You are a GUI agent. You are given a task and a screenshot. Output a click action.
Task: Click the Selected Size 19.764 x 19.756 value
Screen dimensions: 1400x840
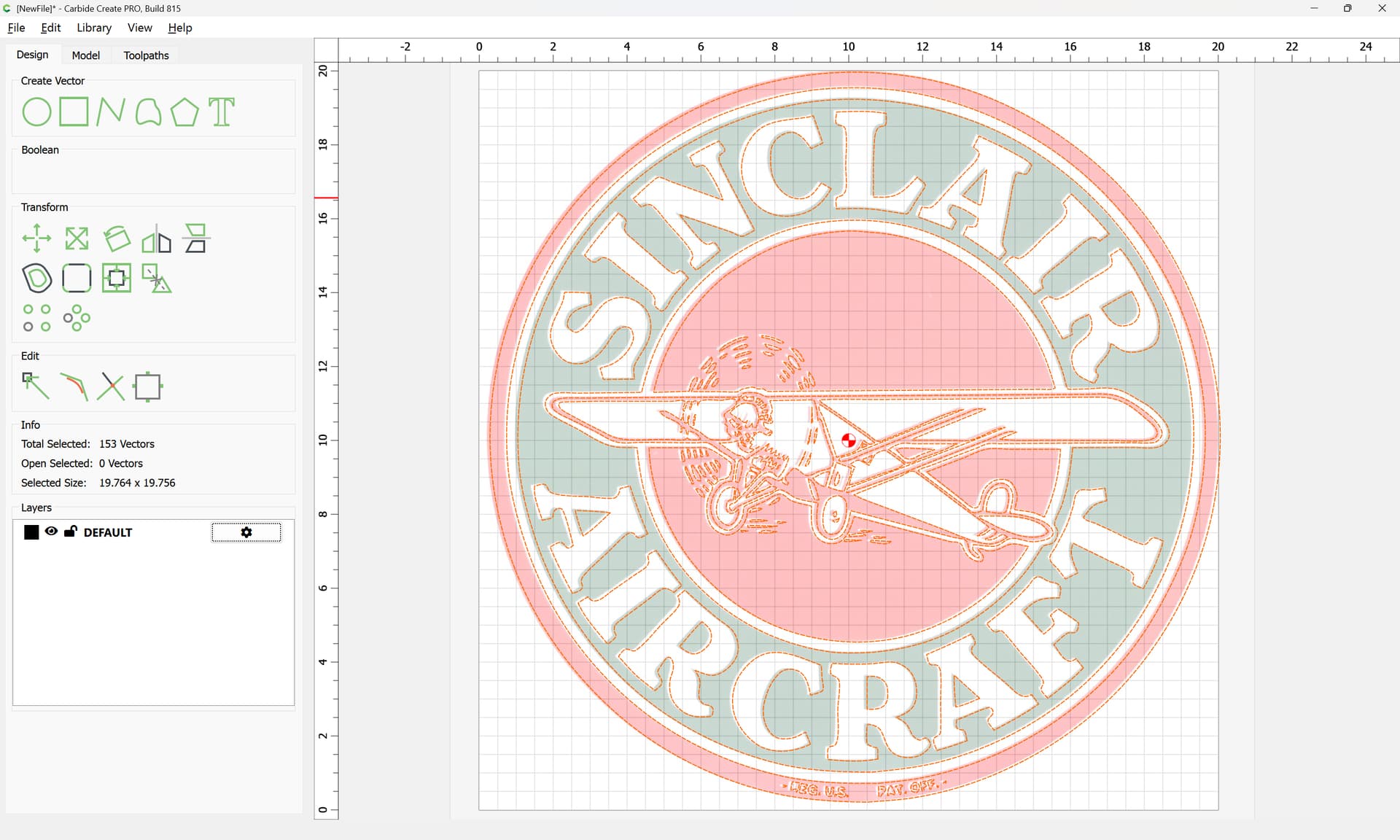point(137,483)
